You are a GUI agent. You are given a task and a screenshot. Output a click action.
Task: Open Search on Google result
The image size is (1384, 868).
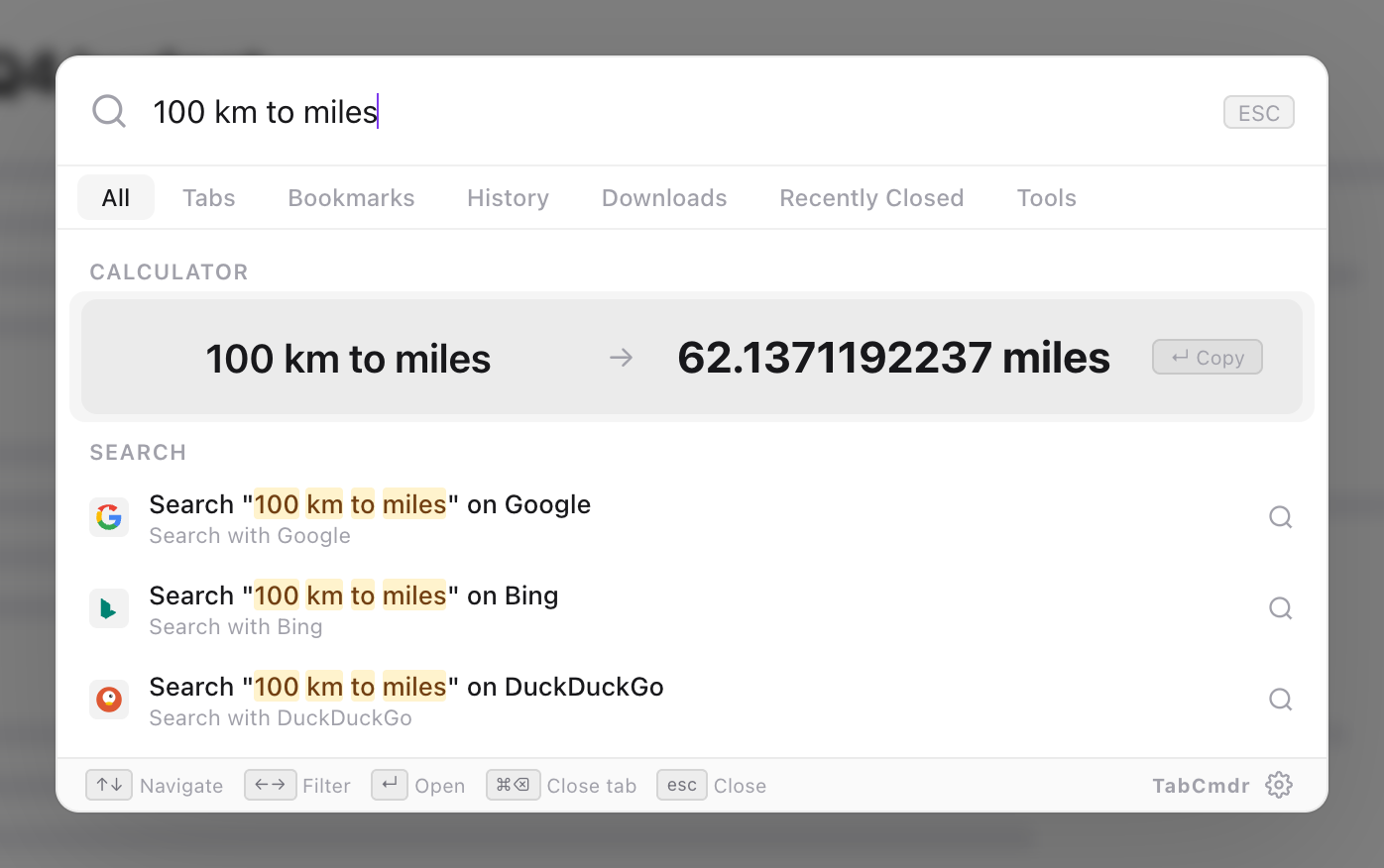tap(692, 517)
